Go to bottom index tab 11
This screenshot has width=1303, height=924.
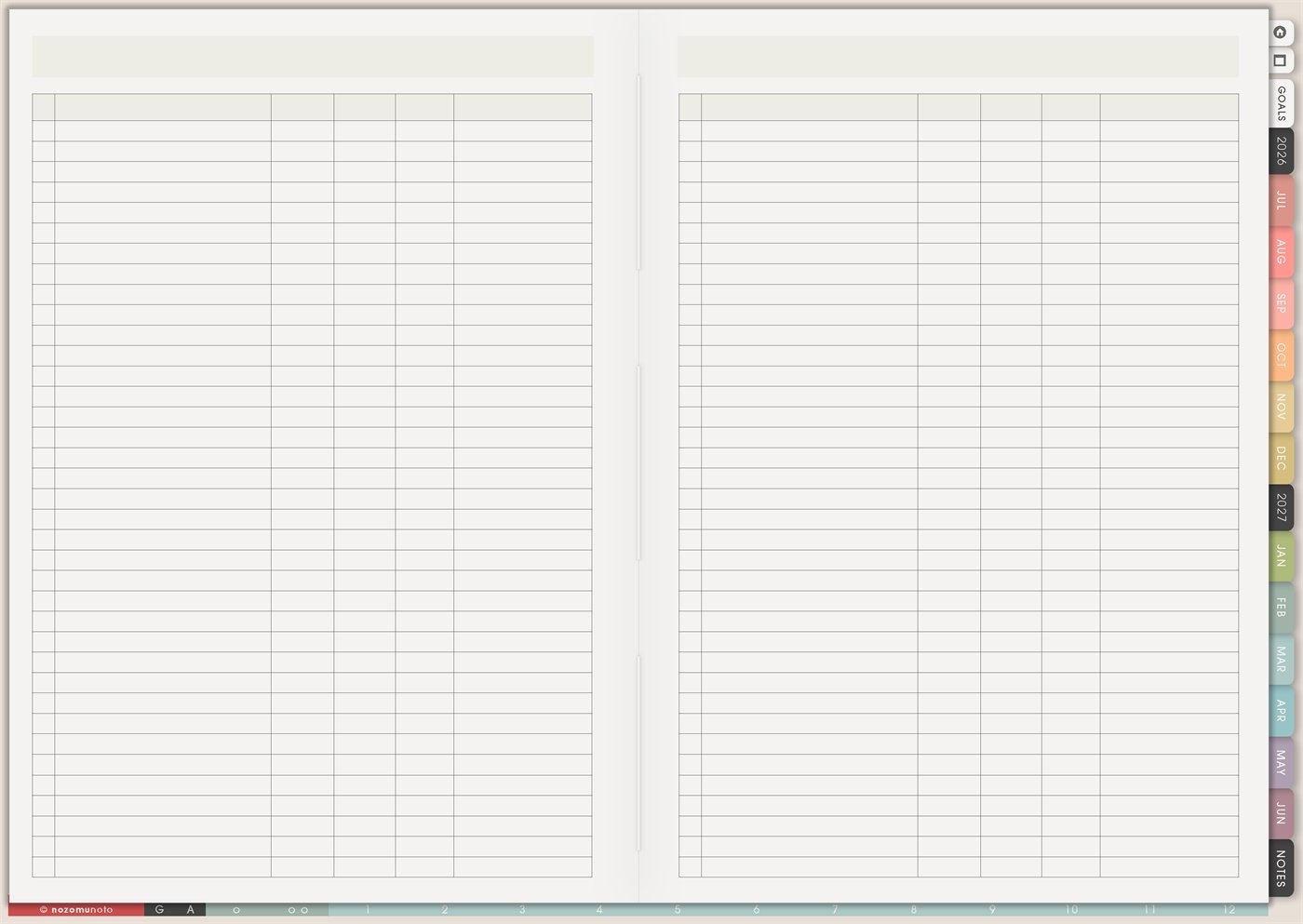[x=1150, y=909]
